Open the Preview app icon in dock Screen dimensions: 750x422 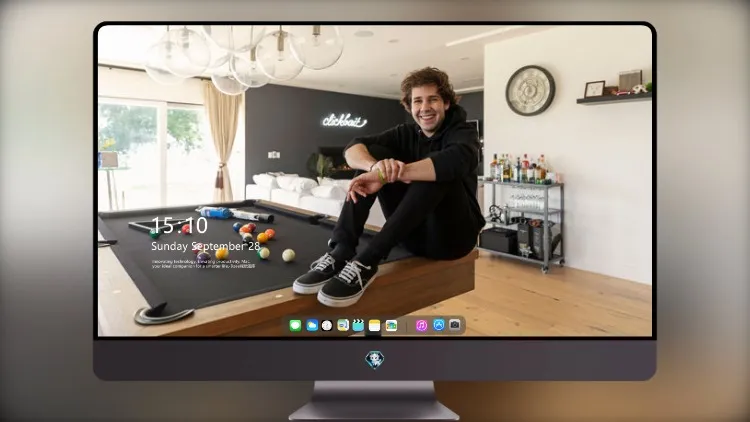(x=343, y=326)
